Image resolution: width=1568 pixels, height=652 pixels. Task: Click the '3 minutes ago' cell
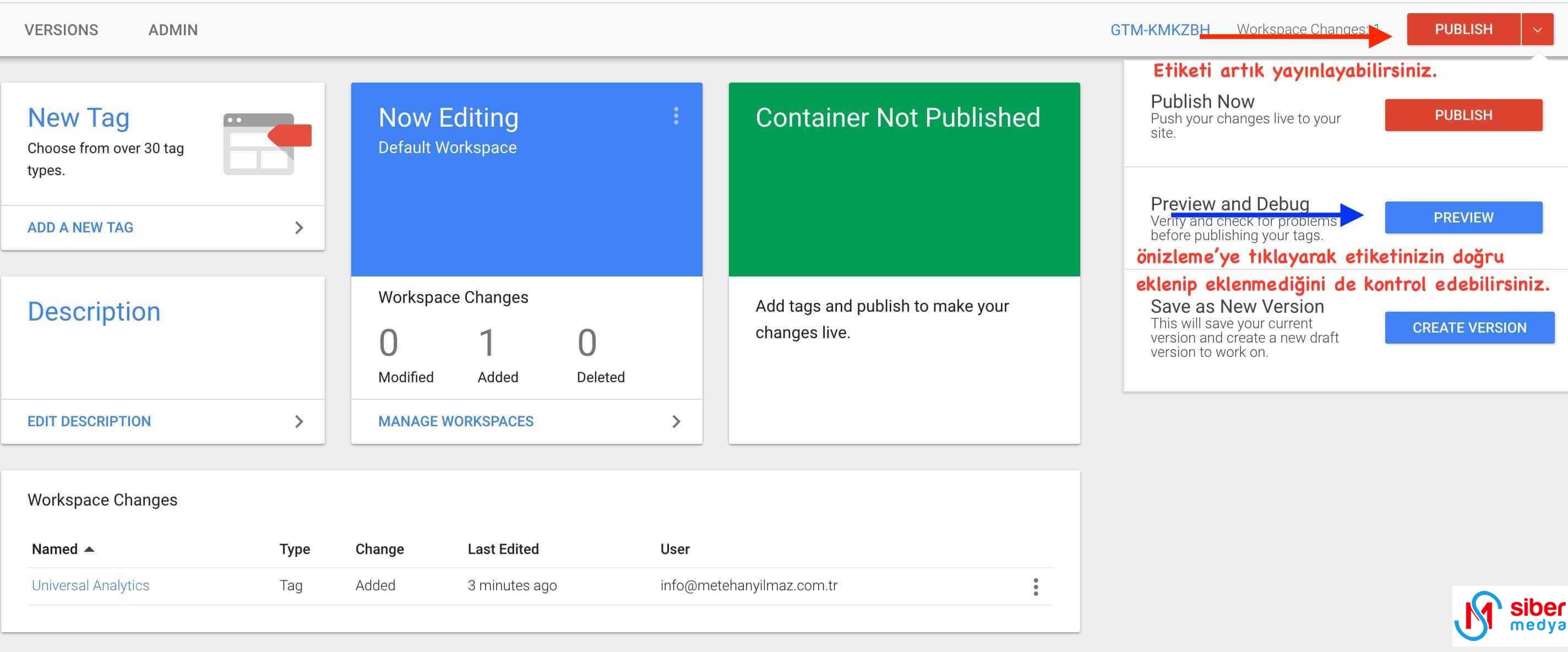pyautogui.click(x=512, y=585)
